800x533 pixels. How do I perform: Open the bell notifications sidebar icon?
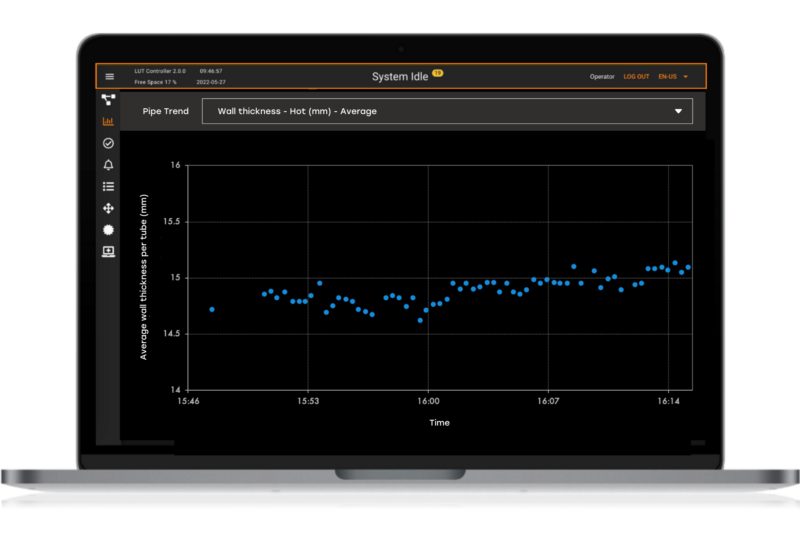108,165
